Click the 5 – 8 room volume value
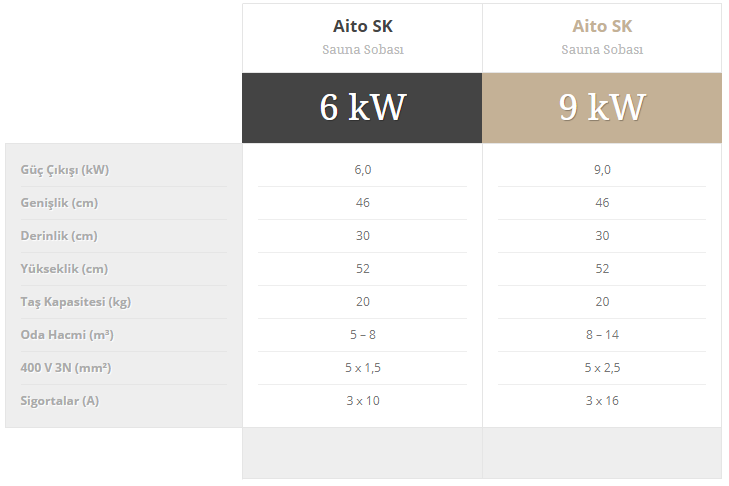Image resolution: width=729 pixels, height=486 pixels. point(362,335)
